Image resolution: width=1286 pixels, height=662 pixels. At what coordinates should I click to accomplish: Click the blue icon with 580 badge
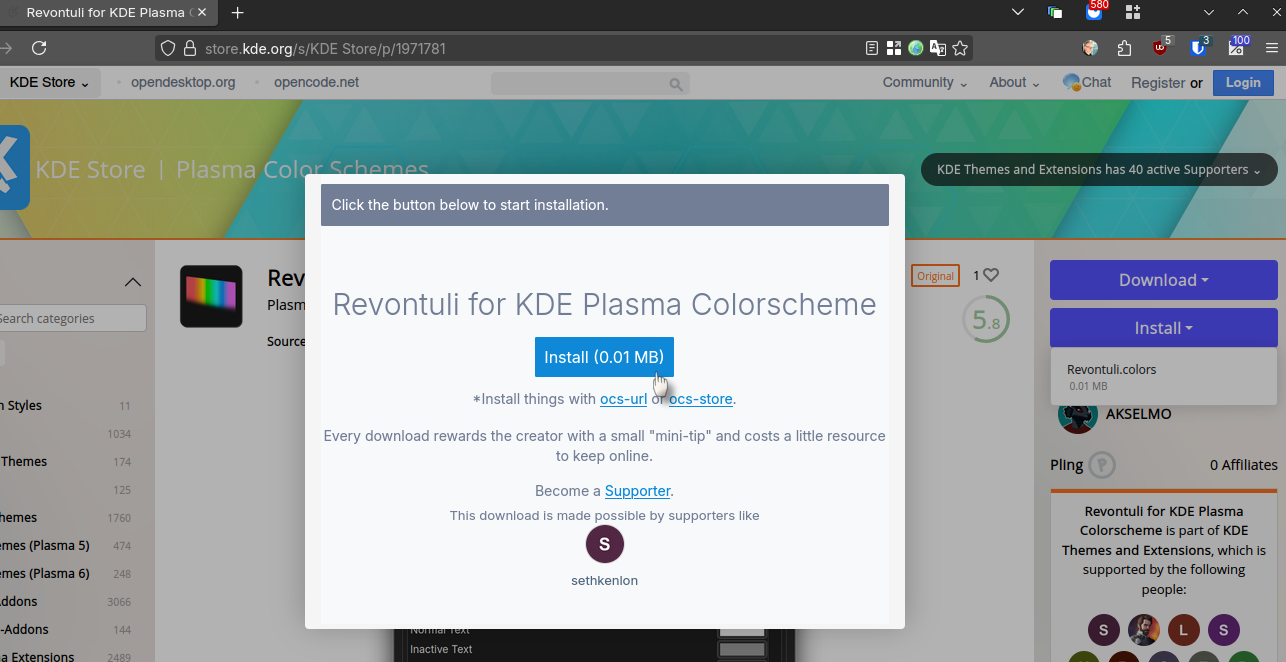tap(1096, 11)
